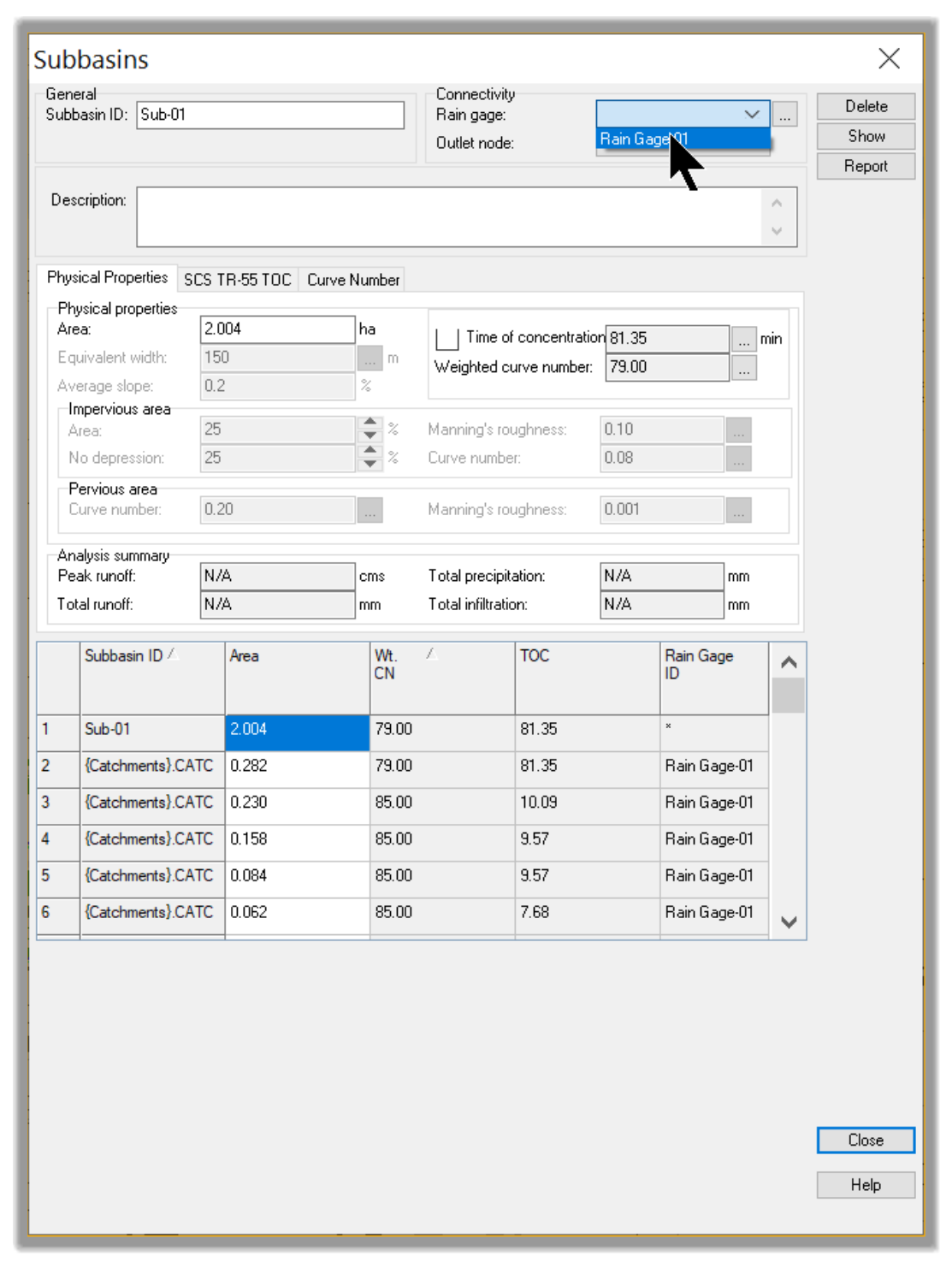Viewport: 952px width, 1268px height.
Task: Click the Close button at bottom
Action: [866, 1141]
